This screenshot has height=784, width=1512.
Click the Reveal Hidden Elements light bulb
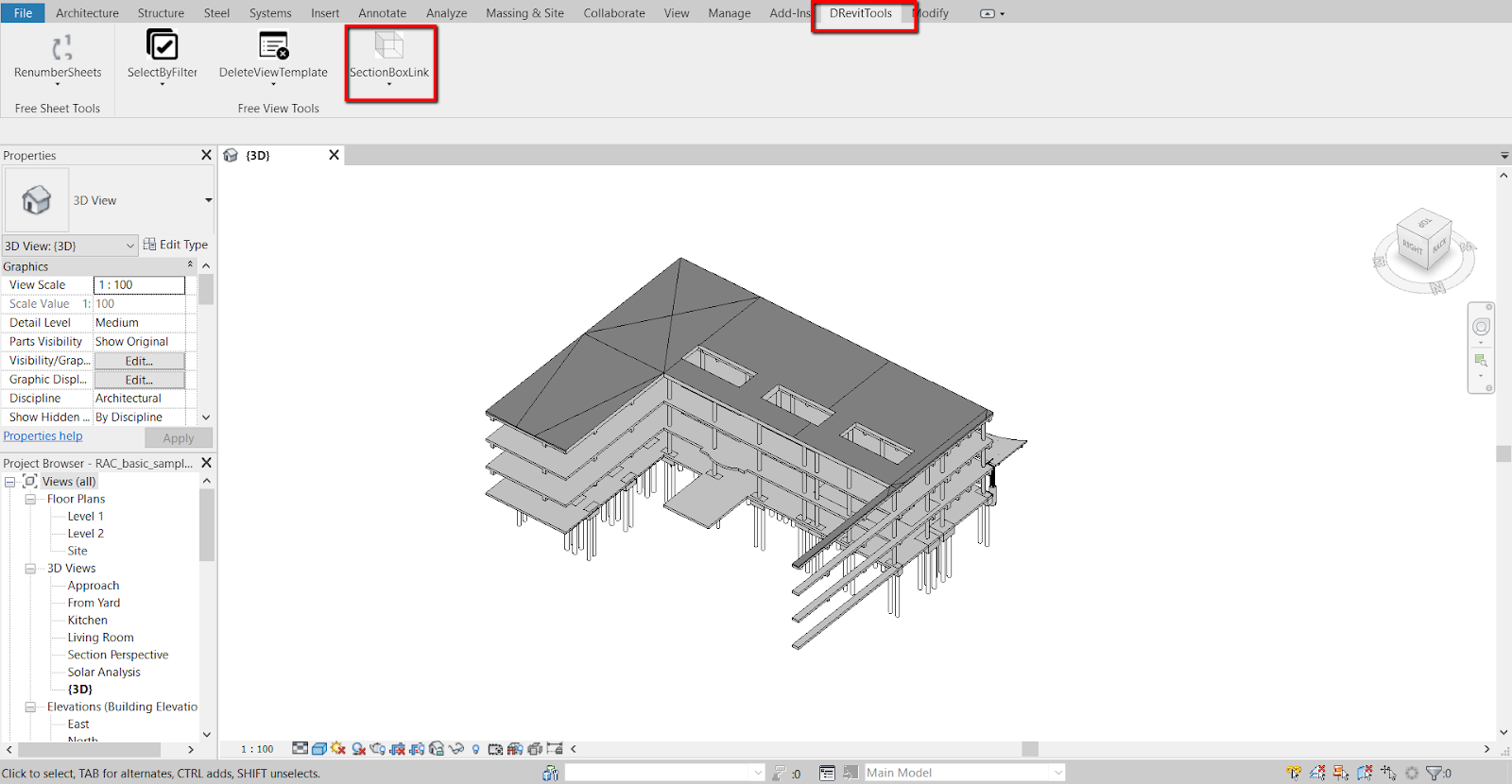click(475, 749)
